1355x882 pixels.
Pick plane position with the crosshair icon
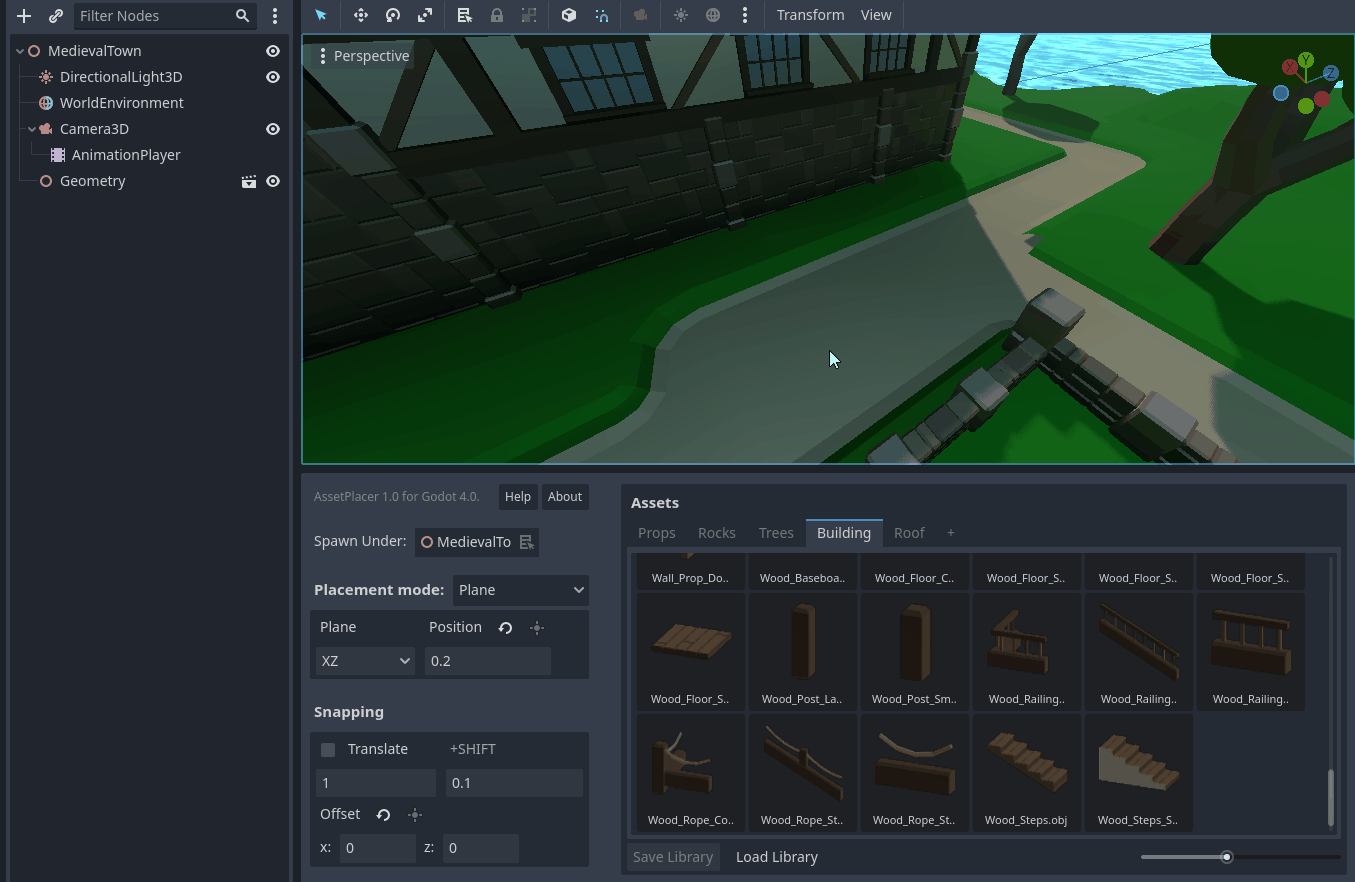tap(537, 628)
